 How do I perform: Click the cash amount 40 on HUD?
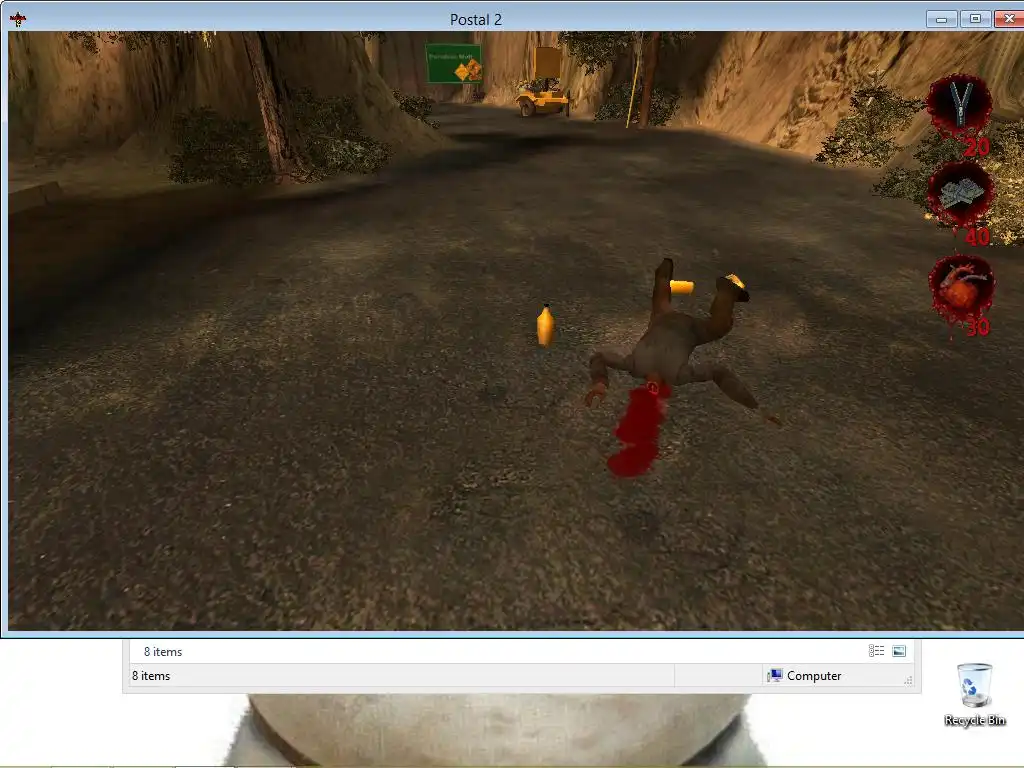tap(977, 237)
